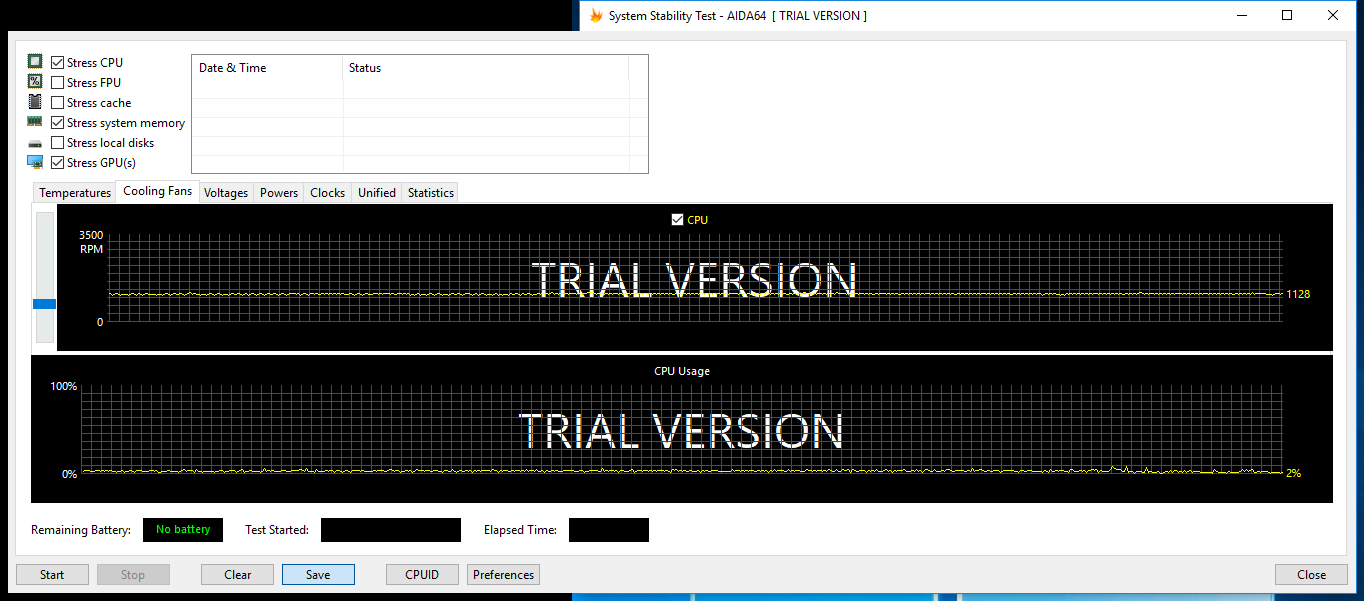Minimize the System Stability Test window
Viewport: 1364px width, 601px height.
pos(1242,15)
